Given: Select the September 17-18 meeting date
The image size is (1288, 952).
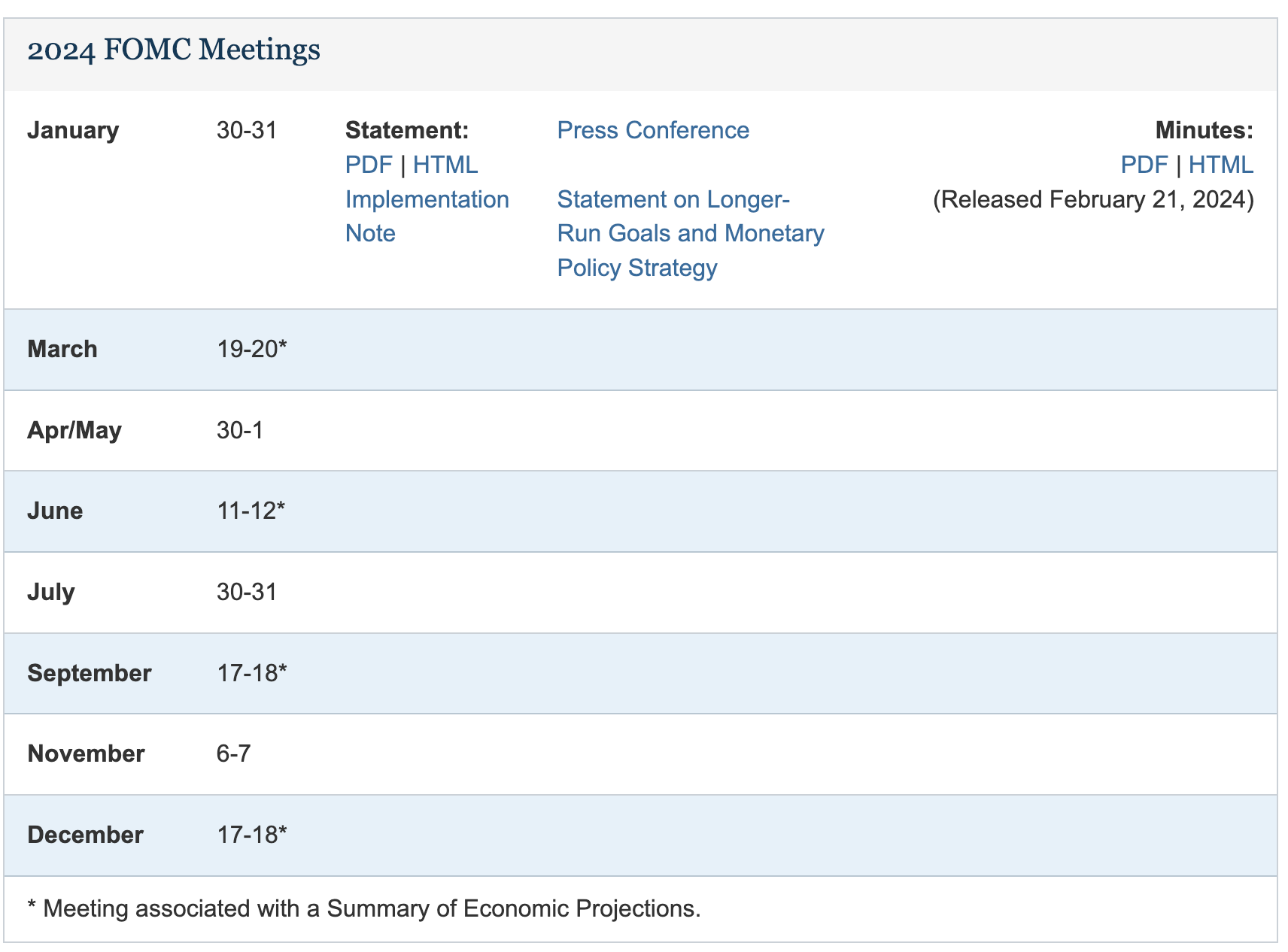Looking at the screenshot, I should tap(251, 672).
